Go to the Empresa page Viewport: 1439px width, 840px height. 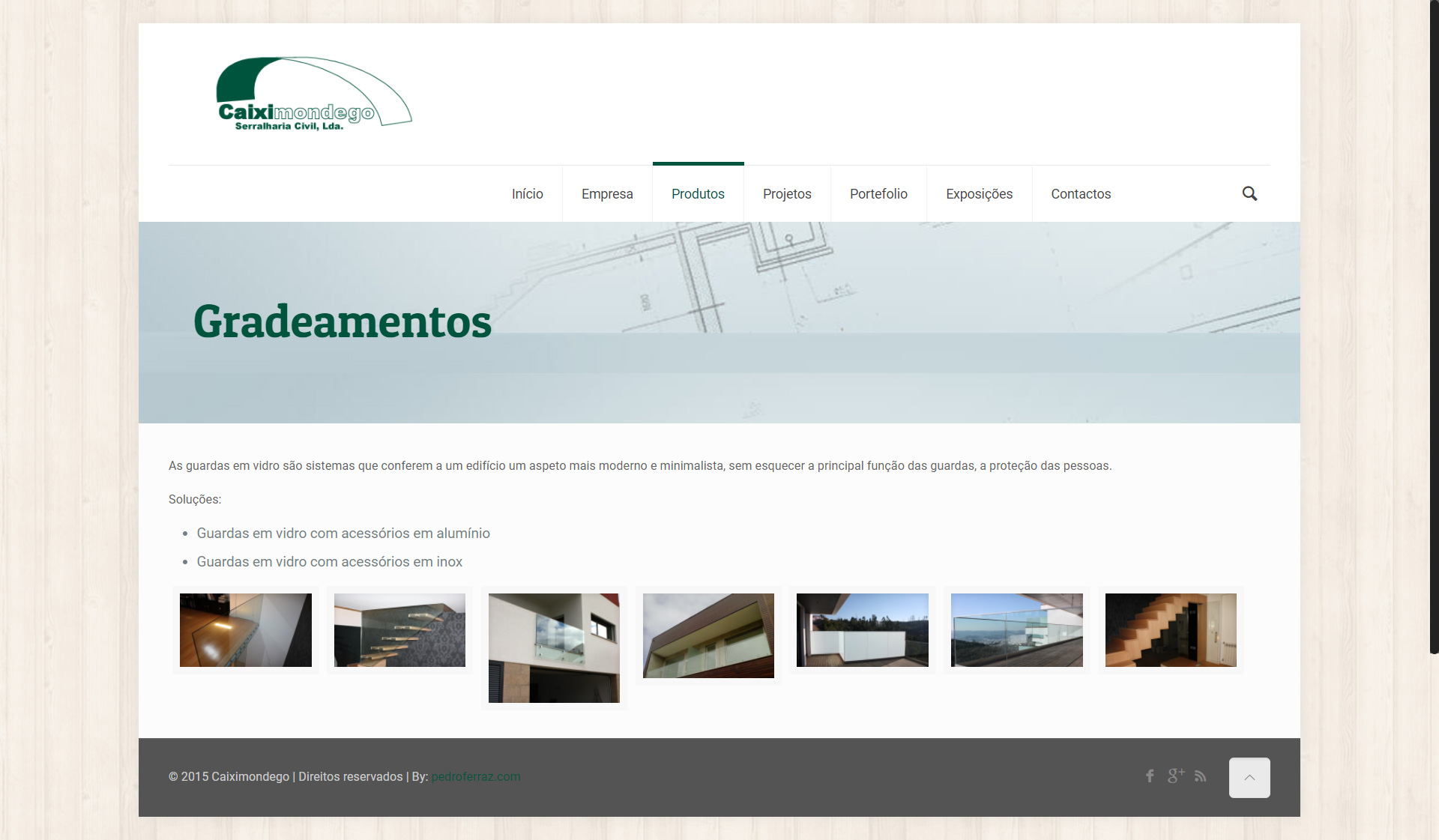[607, 194]
